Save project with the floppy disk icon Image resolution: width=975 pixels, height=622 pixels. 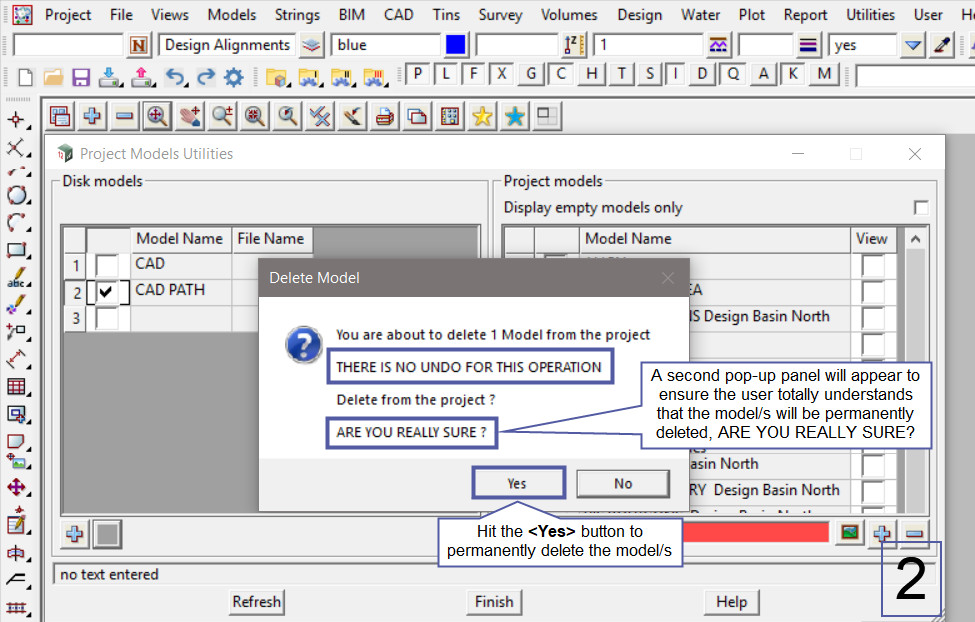(81, 77)
